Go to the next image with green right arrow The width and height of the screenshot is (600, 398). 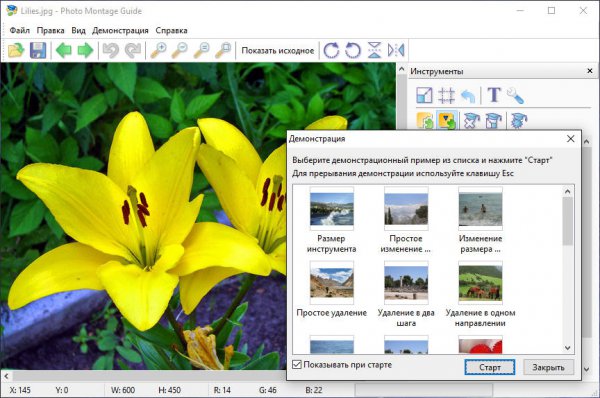tap(85, 51)
